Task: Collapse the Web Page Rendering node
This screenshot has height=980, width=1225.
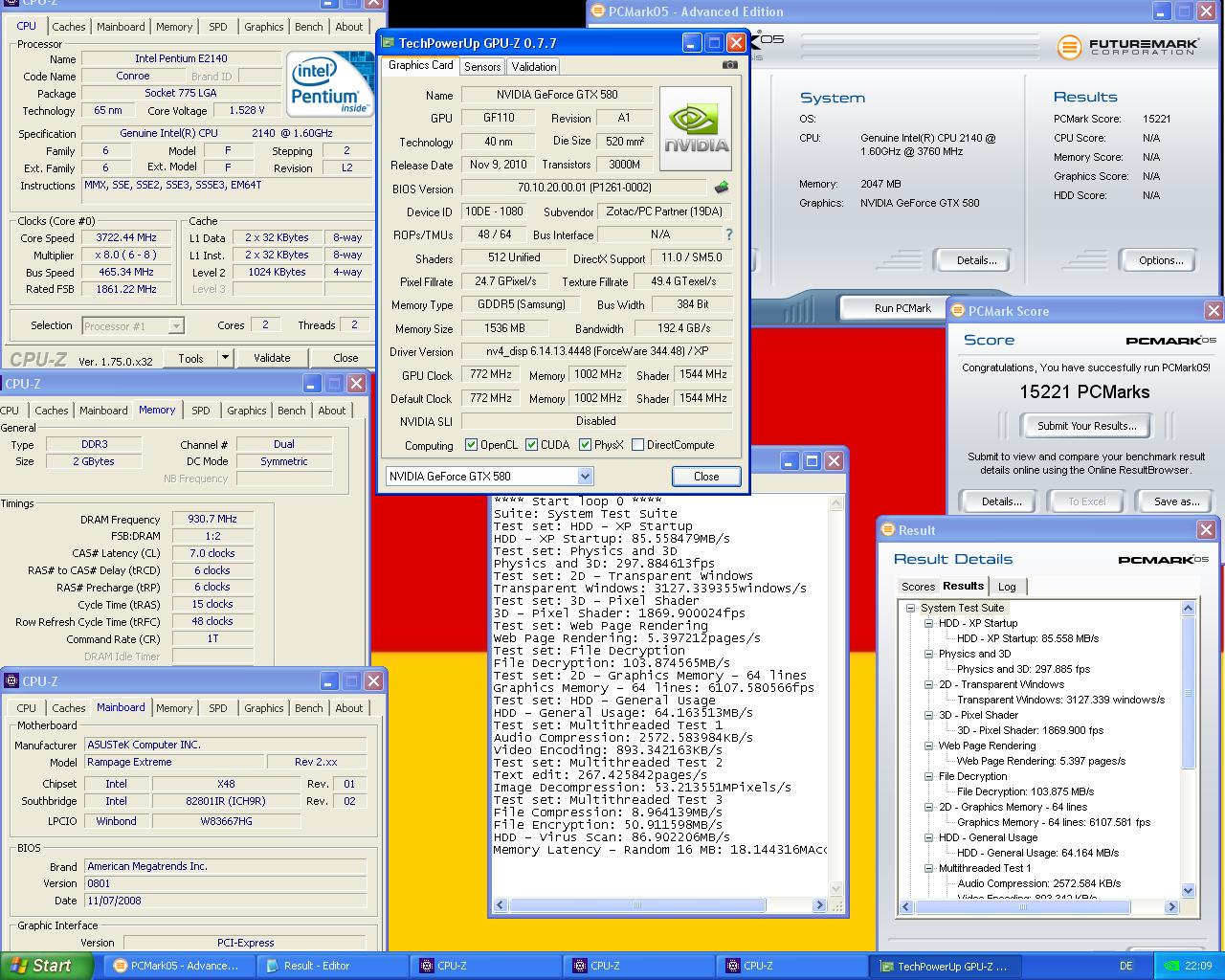Action: pyautogui.click(x=928, y=746)
